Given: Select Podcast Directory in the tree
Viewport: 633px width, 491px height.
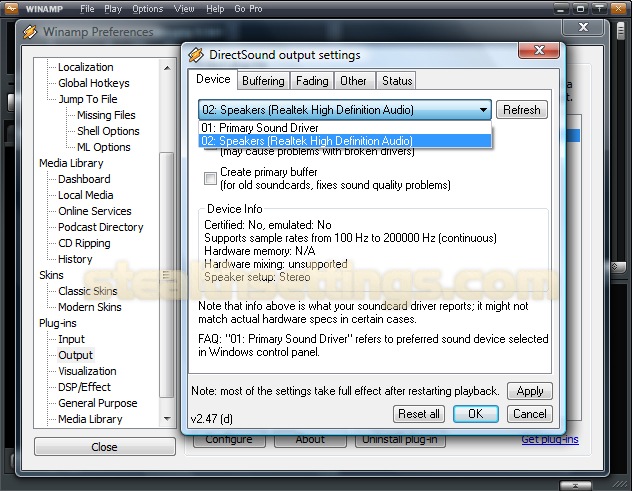Looking at the screenshot, I should [x=101, y=227].
